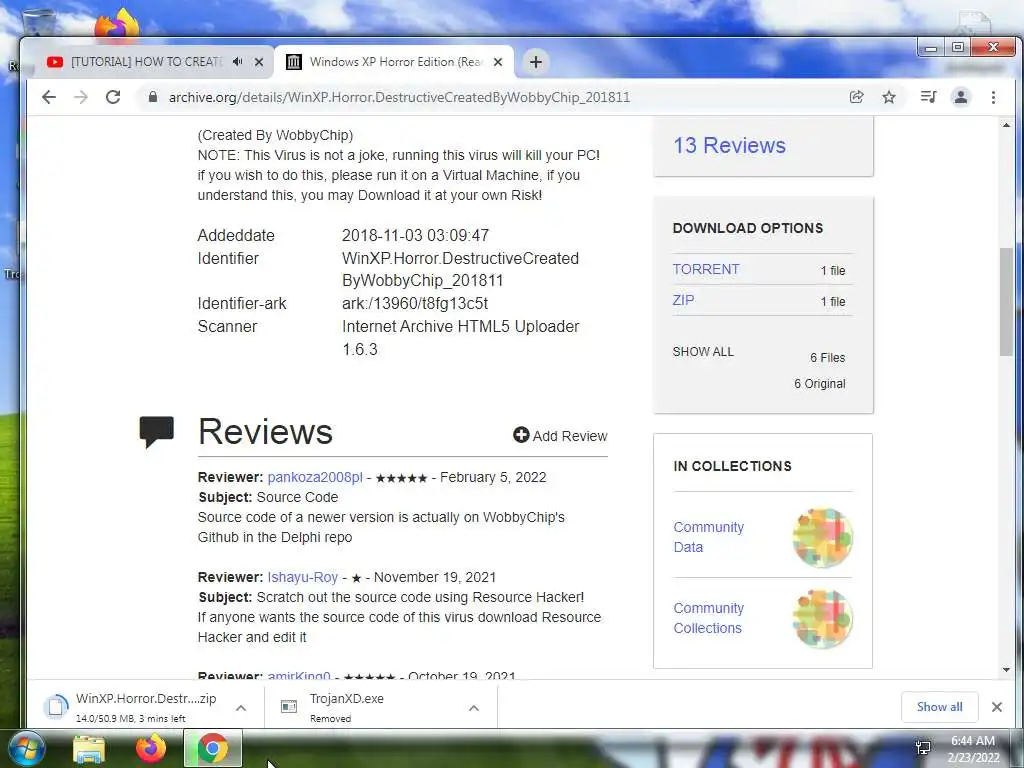Image resolution: width=1024 pixels, height=768 pixels.
Task: Click the DOWNLOAD OPTIONS heading
Action: coord(748,228)
